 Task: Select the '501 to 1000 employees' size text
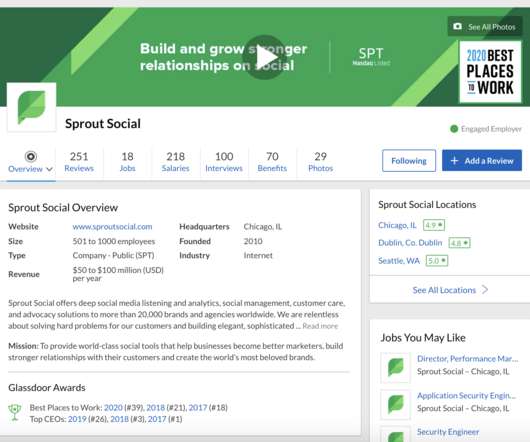tap(114, 241)
